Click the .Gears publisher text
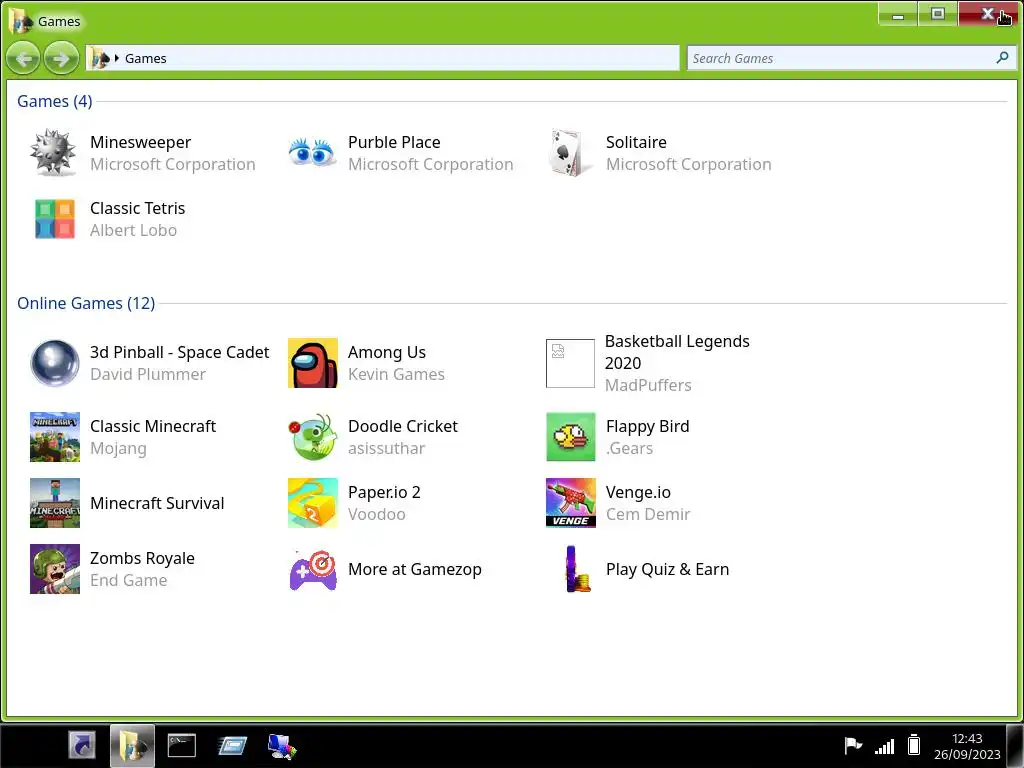The height and width of the screenshot is (768, 1024). [630, 448]
